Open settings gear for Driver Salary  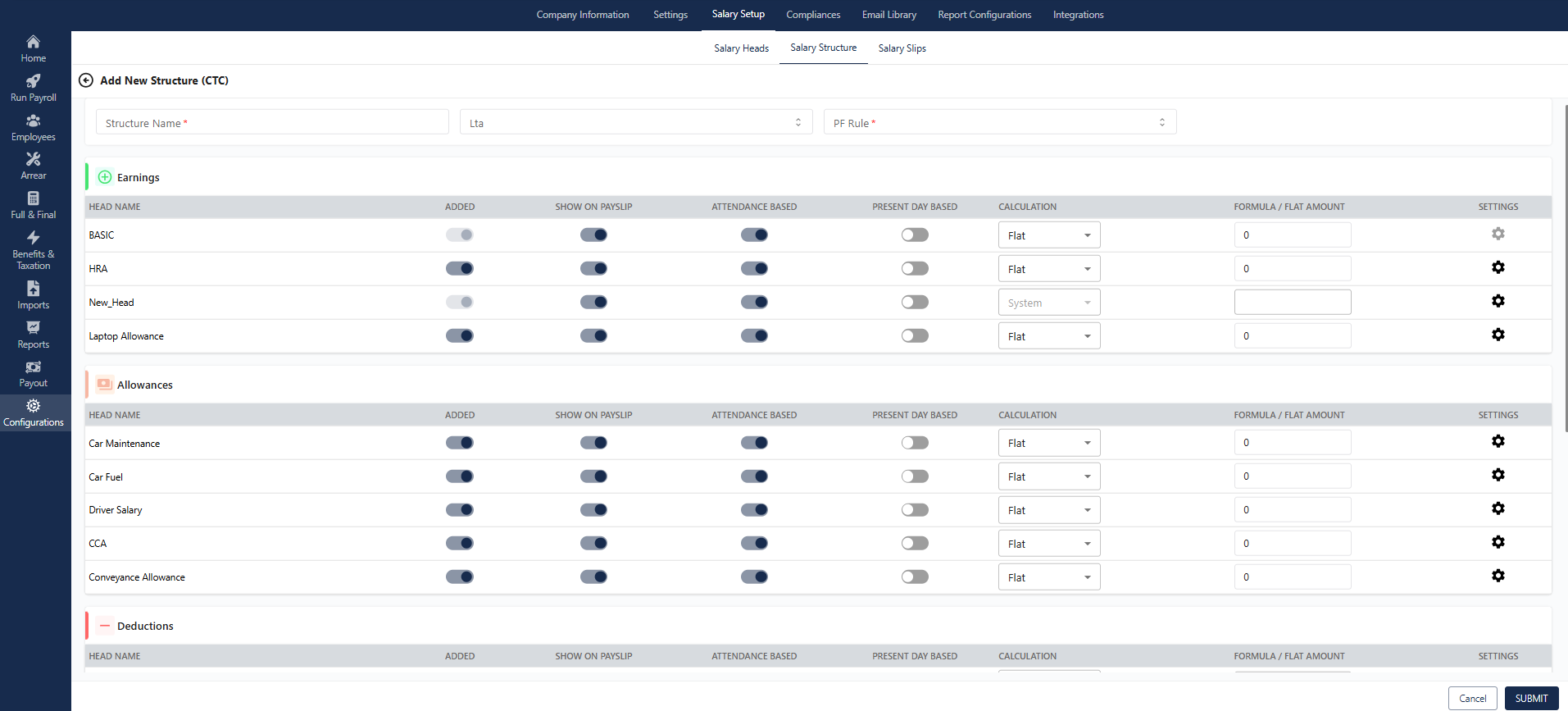tap(1498, 508)
